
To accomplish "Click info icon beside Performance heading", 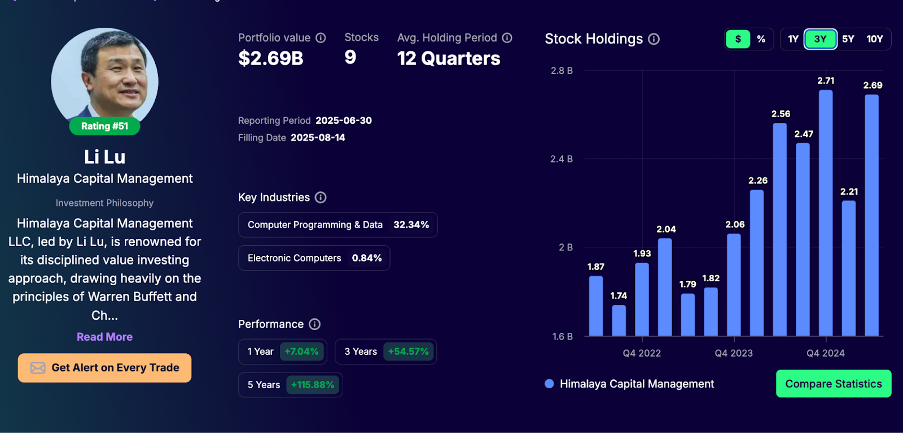I will (x=314, y=324).
